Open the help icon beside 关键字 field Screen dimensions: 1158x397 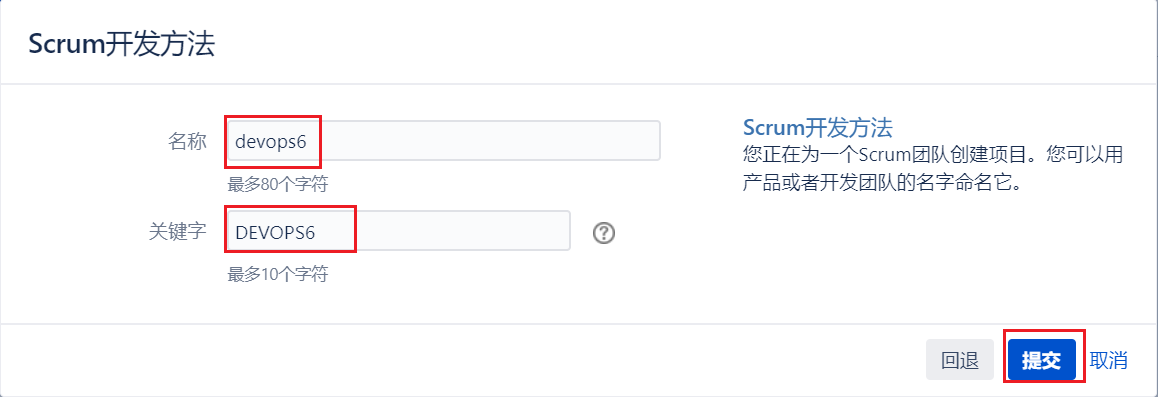pos(604,233)
